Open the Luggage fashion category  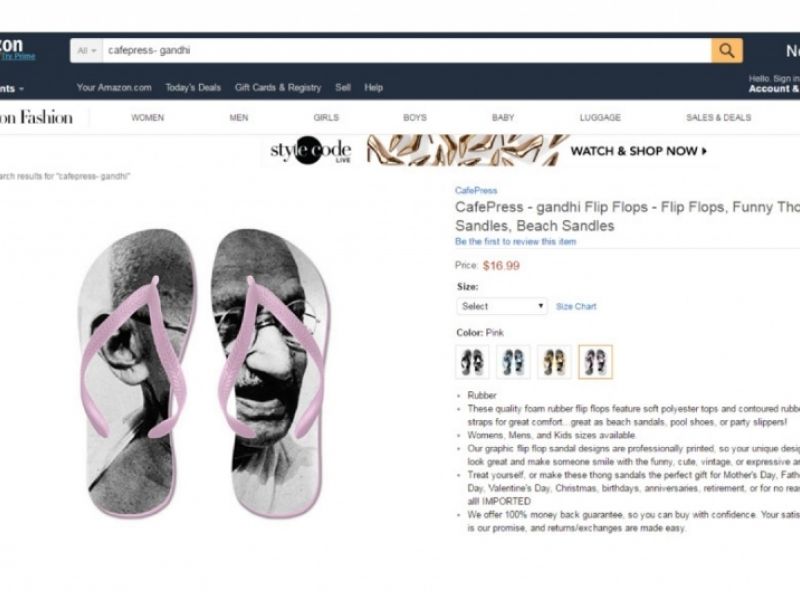tap(600, 117)
